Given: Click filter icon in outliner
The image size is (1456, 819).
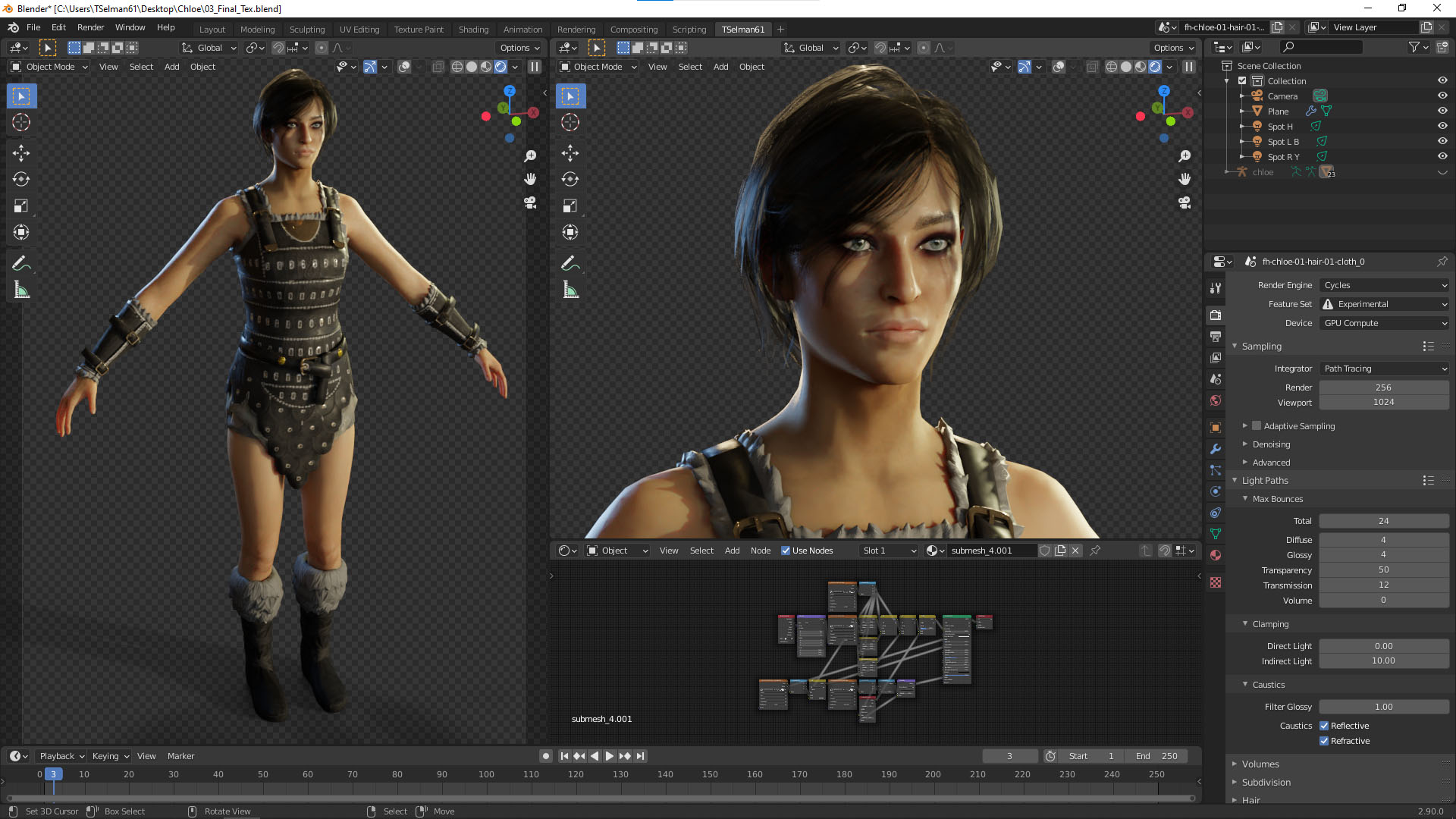Looking at the screenshot, I should tap(1414, 47).
